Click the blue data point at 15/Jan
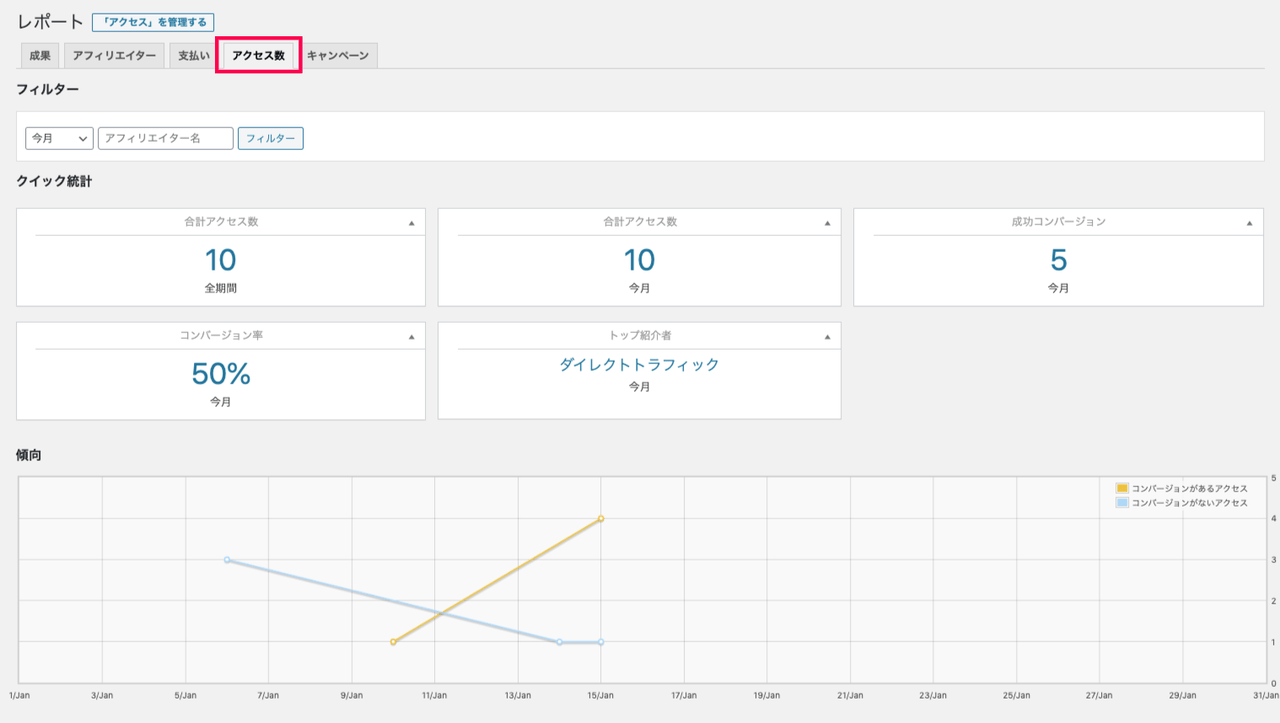Screen dimensions: 1280x723 [x=601, y=642]
